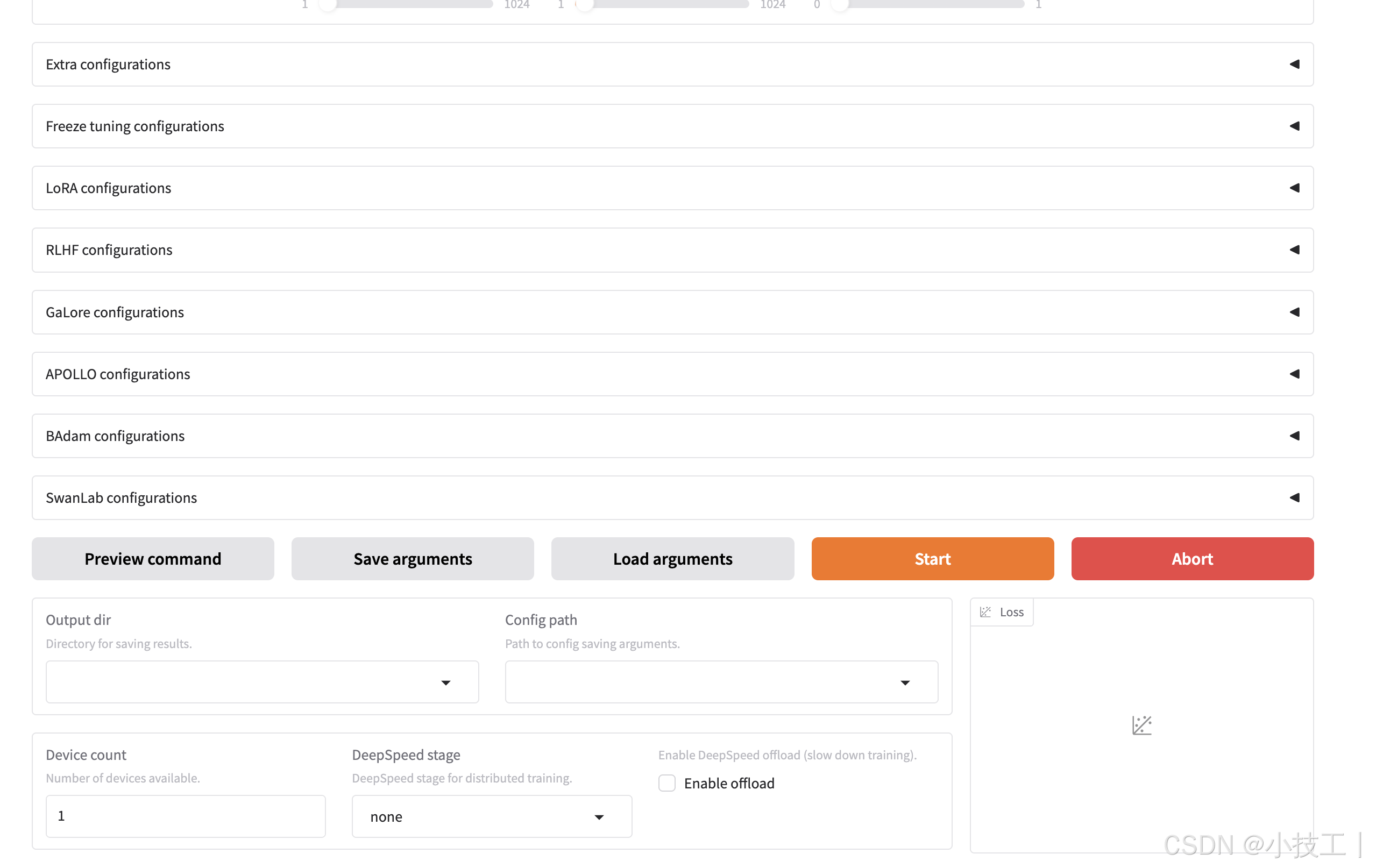Click the BAdam configurations arrow icon

[1294, 436]
